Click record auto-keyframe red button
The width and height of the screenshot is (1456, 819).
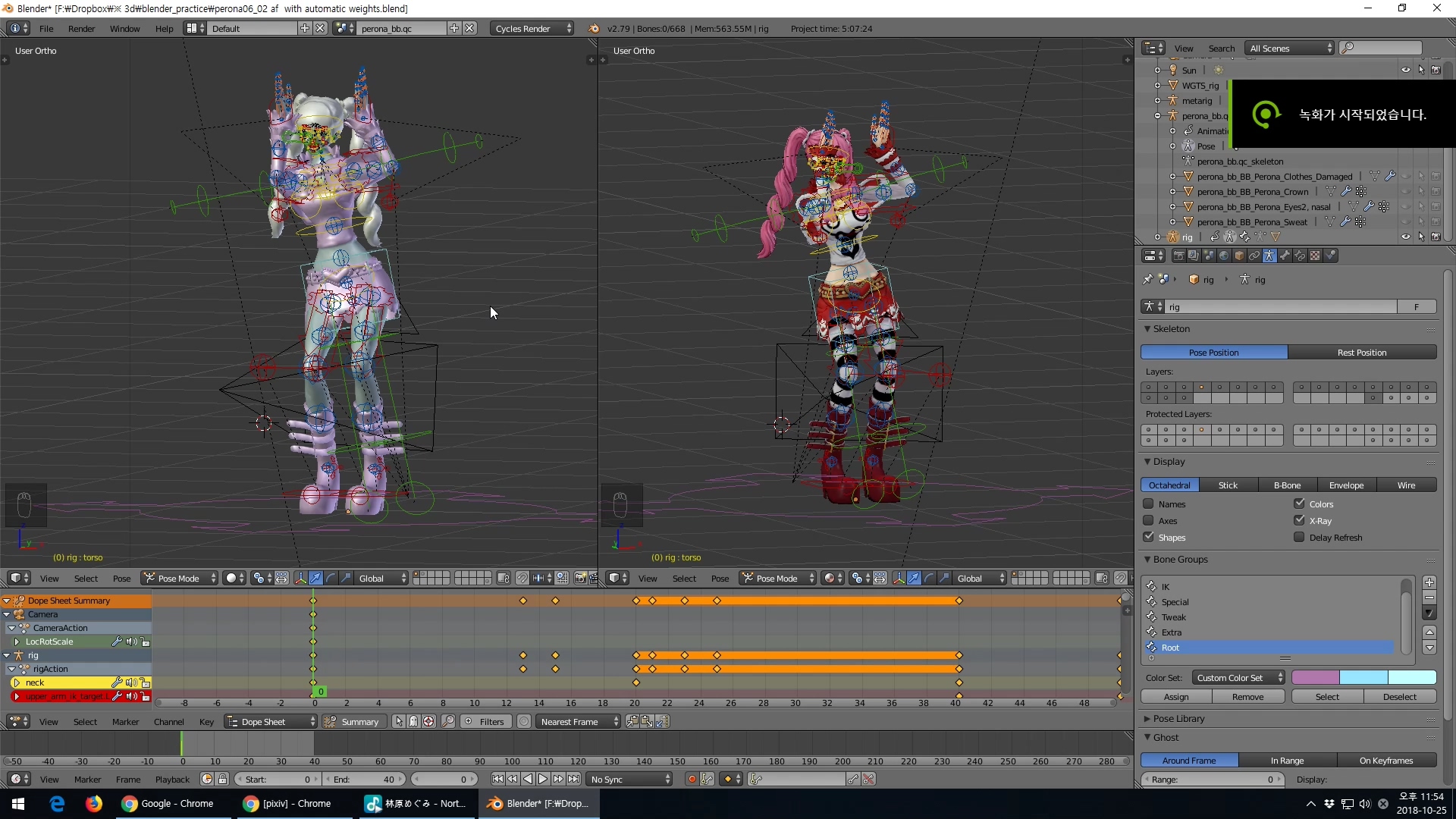pyautogui.click(x=692, y=779)
